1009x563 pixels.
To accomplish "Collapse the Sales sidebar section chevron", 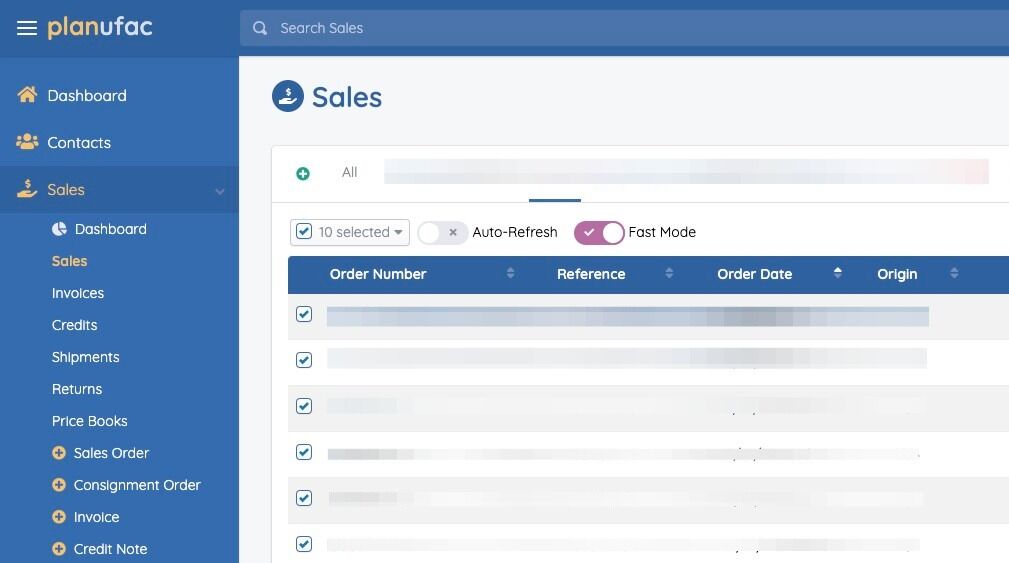I will [220, 191].
